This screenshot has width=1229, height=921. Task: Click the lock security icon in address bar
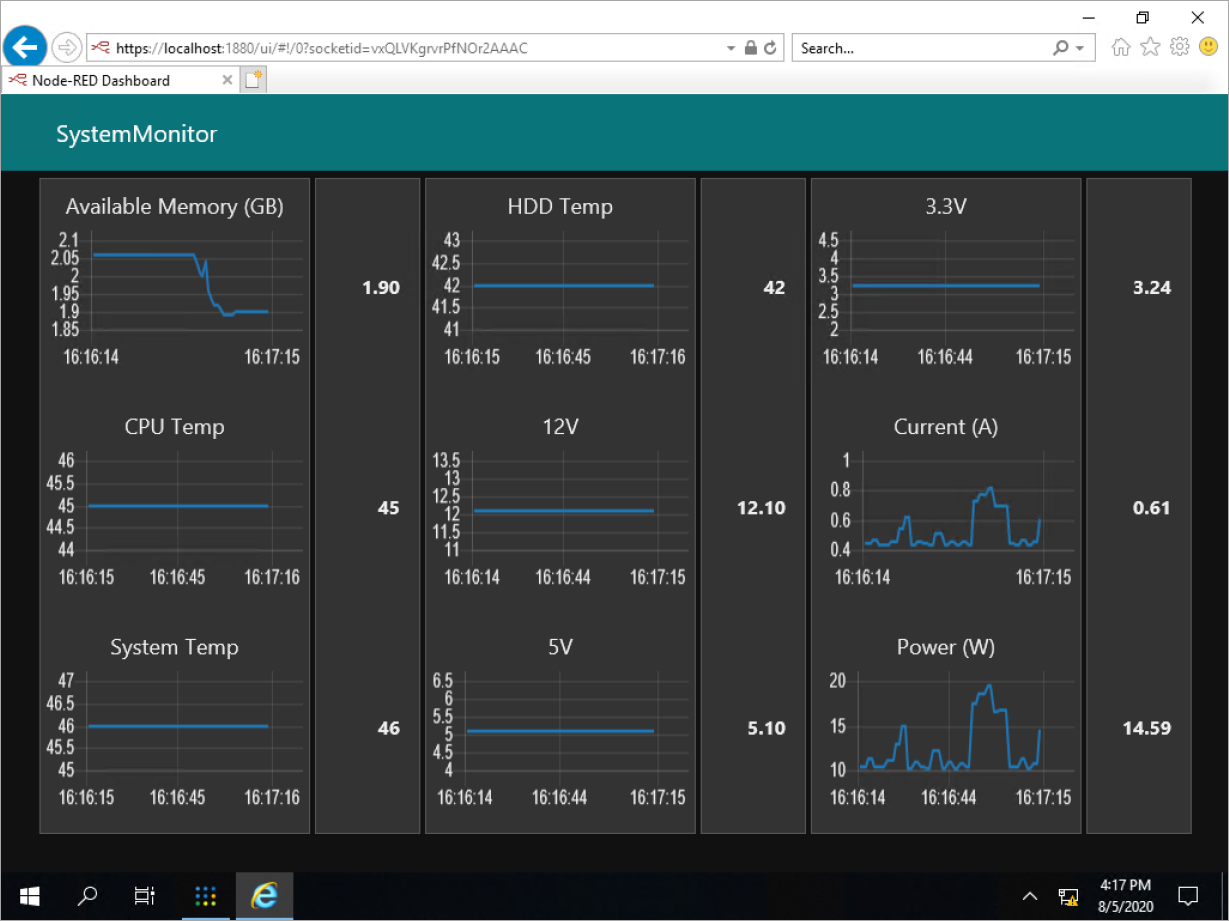(x=751, y=48)
